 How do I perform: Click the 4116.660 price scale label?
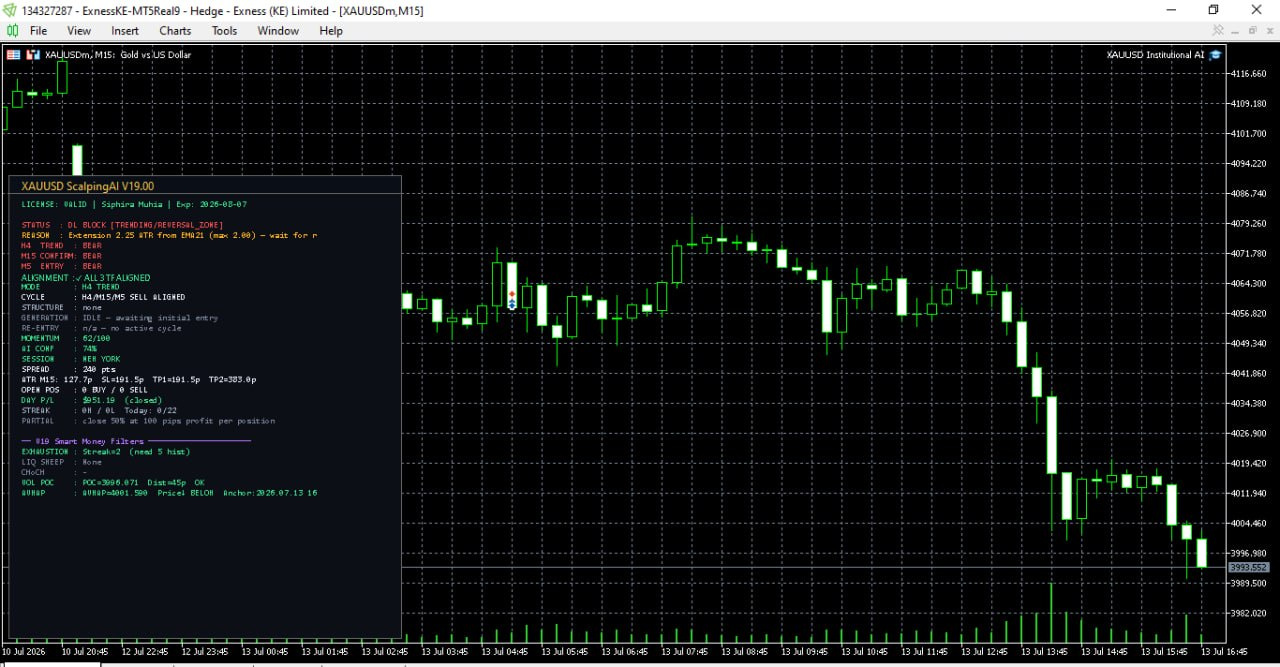click(x=1249, y=74)
